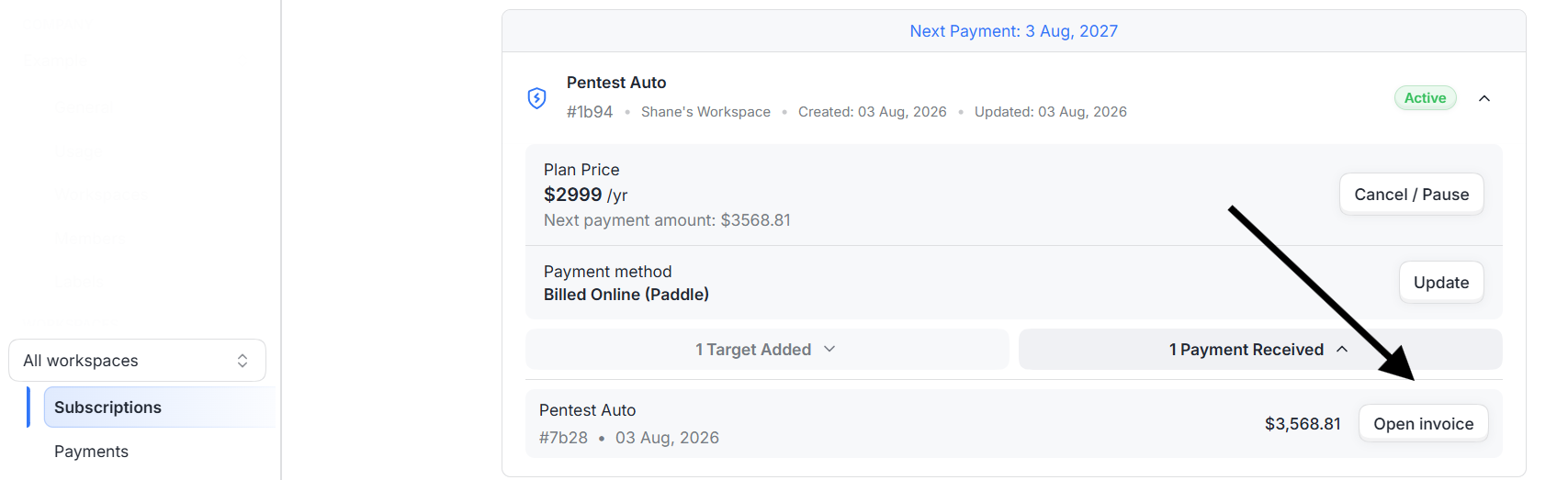Image resolution: width=1568 pixels, height=480 pixels.
Task: Select Subscriptions in the sidebar
Action: pos(159,407)
